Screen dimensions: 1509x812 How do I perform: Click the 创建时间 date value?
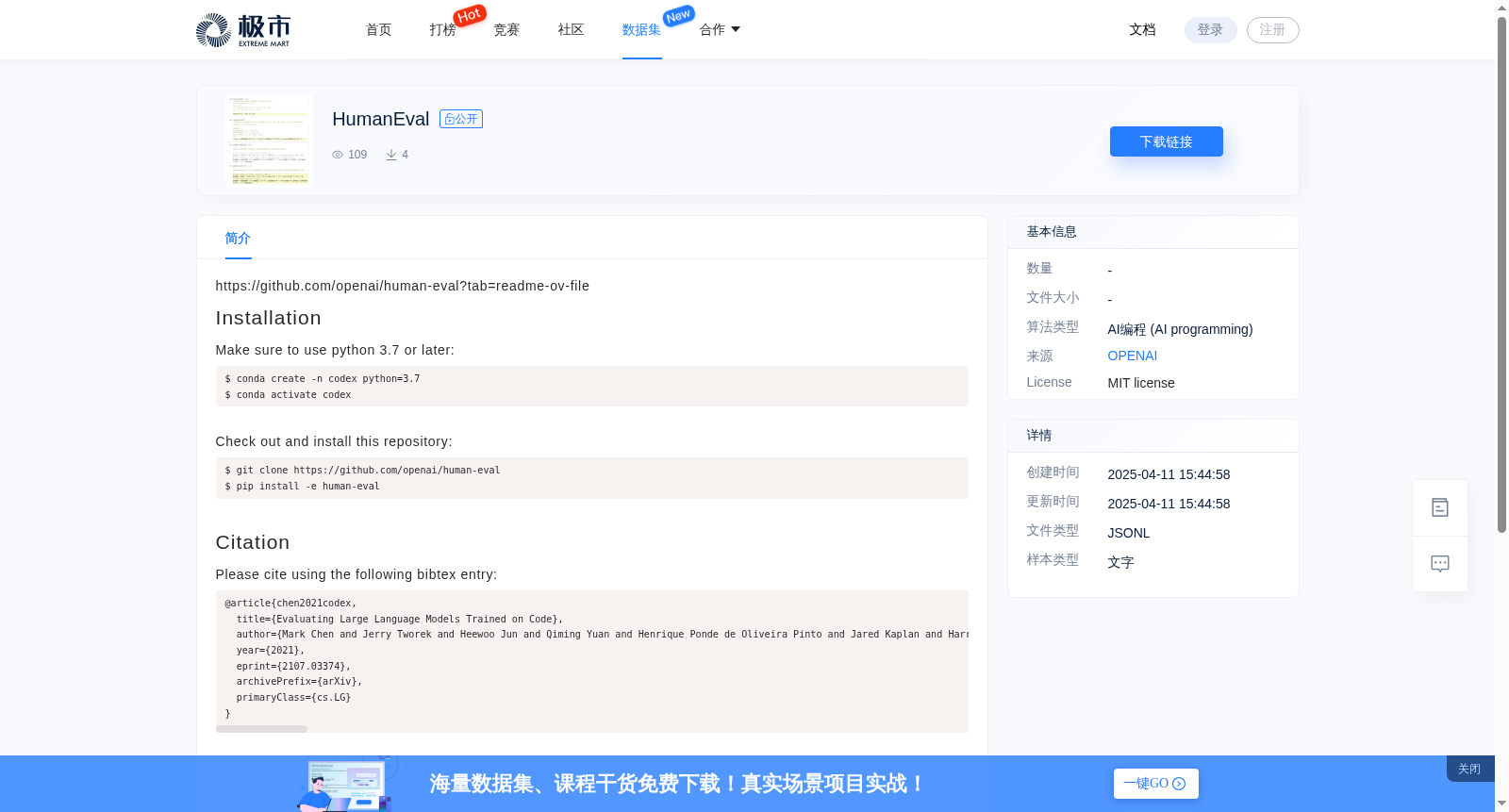click(x=1169, y=474)
